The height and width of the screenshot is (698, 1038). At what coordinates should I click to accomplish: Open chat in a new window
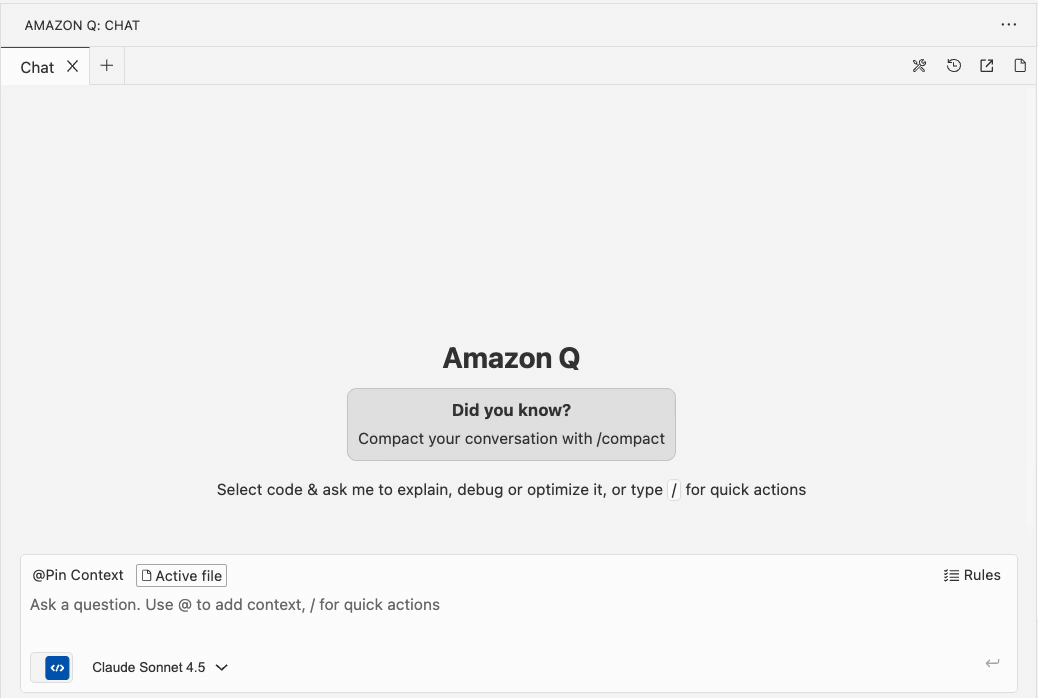tap(986, 65)
